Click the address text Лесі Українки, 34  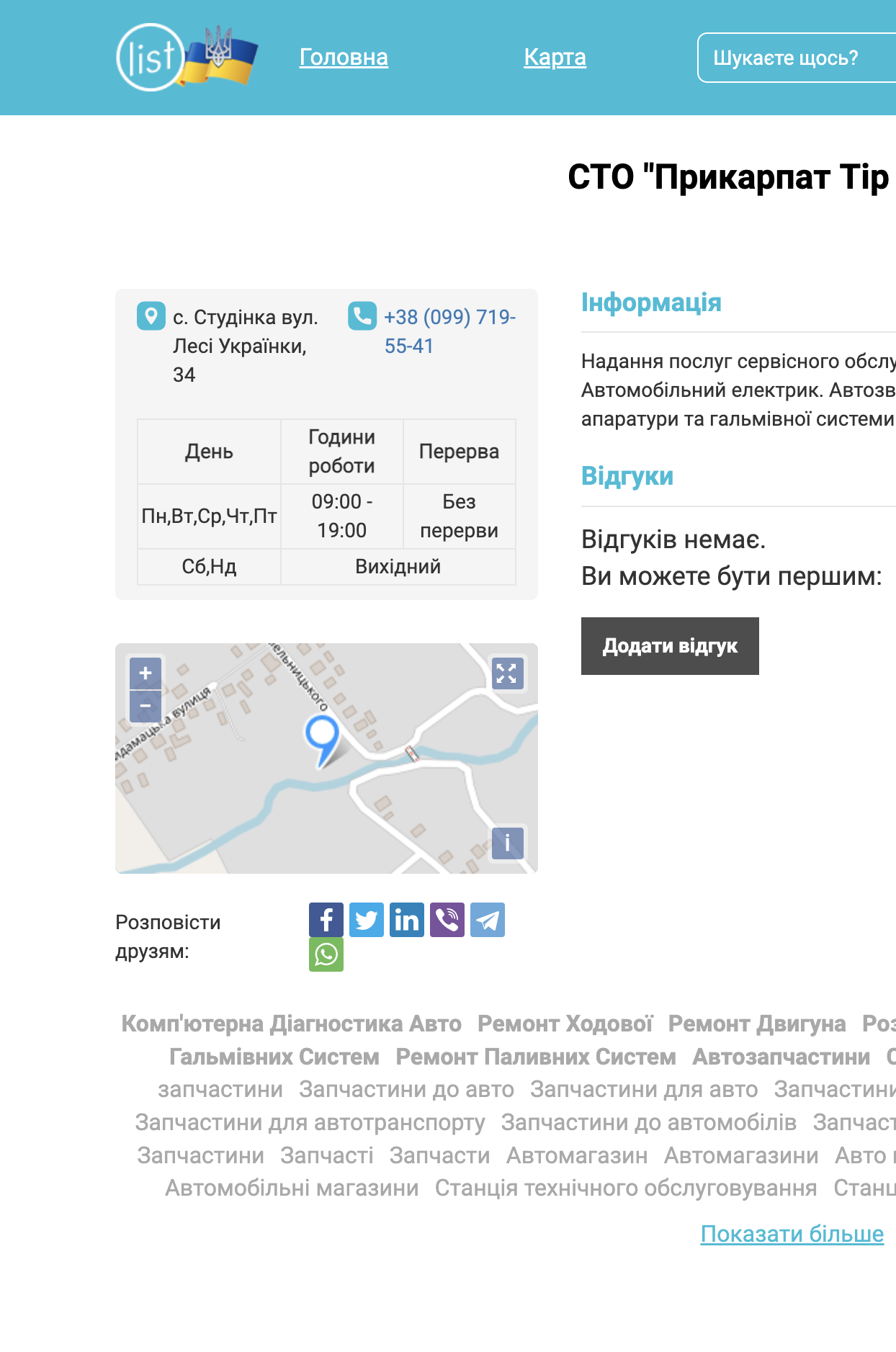click(240, 360)
